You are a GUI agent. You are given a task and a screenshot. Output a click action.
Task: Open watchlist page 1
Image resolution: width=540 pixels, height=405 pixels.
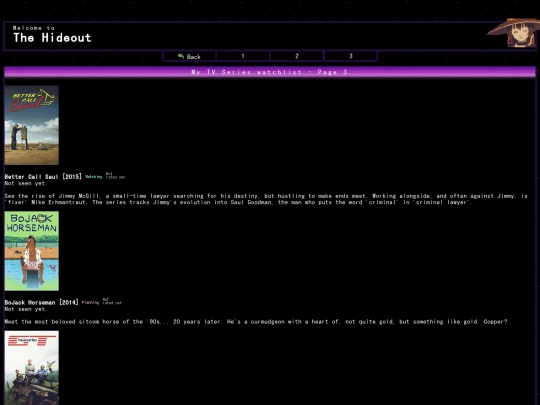[243, 56]
